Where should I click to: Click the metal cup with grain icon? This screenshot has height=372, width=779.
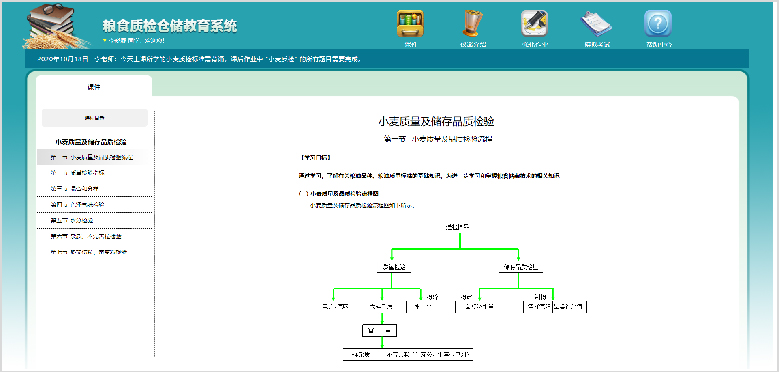pyautogui.click(x=472, y=23)
